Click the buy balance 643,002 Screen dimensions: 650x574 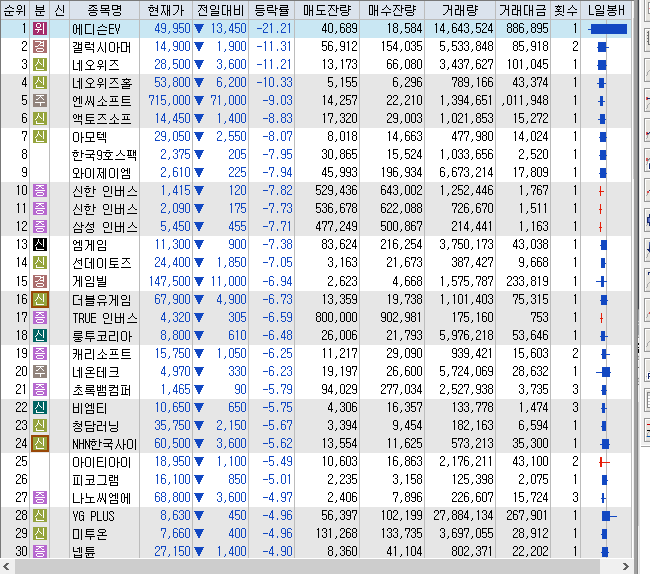point(401,190)
